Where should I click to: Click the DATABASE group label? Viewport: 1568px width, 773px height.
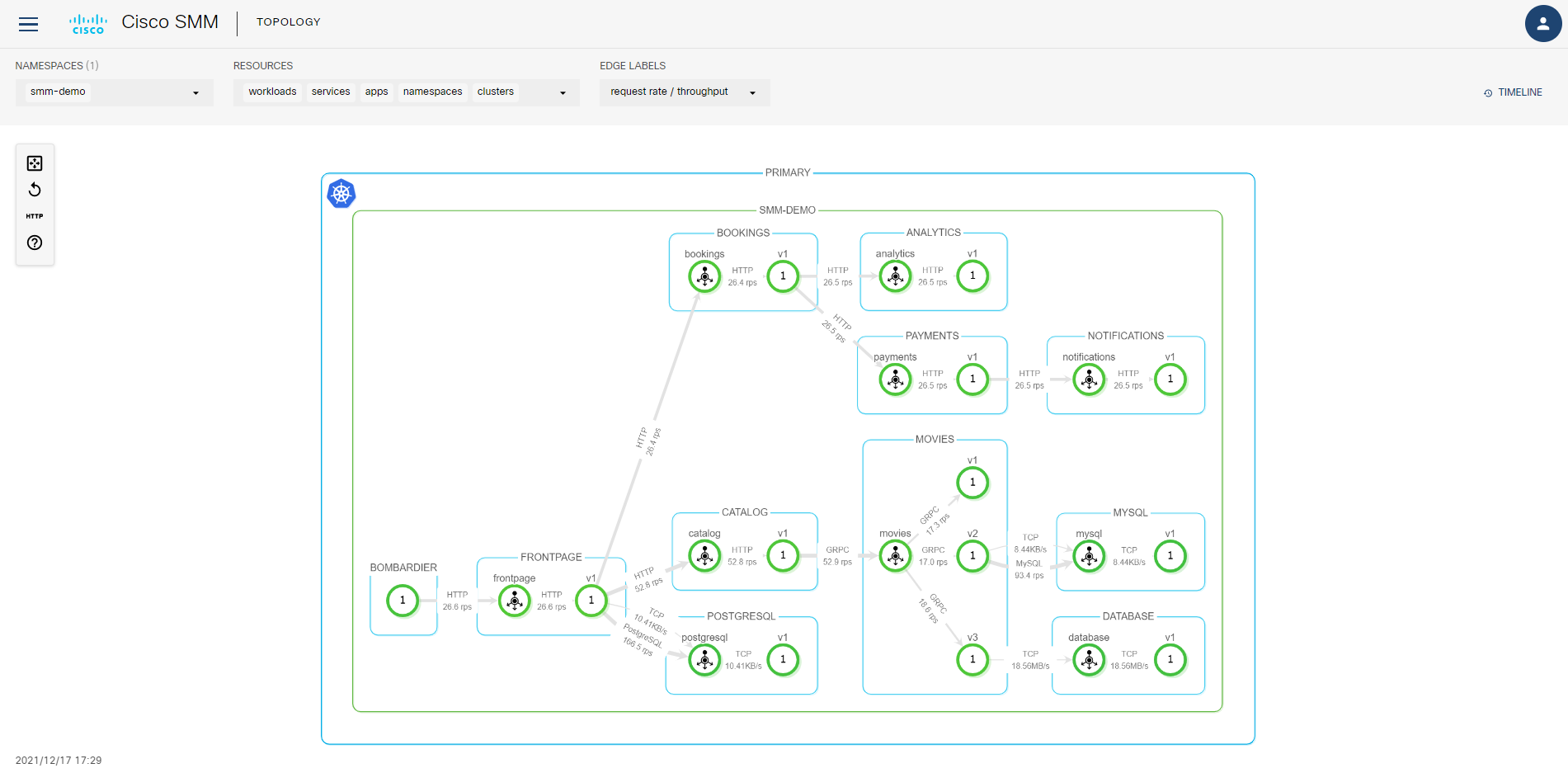[1128, 616]
